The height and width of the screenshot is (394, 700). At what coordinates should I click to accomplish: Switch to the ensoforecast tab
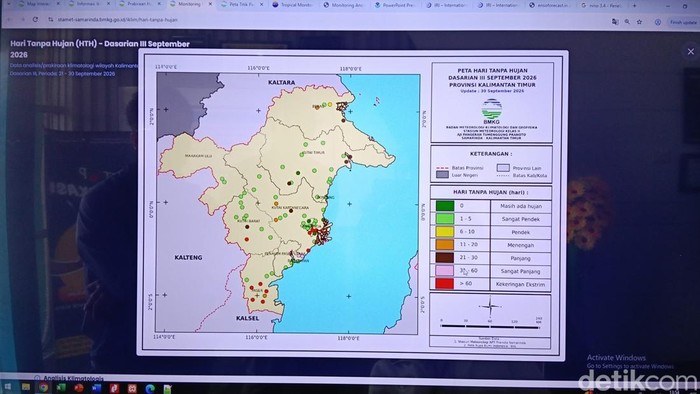point(549,5)
